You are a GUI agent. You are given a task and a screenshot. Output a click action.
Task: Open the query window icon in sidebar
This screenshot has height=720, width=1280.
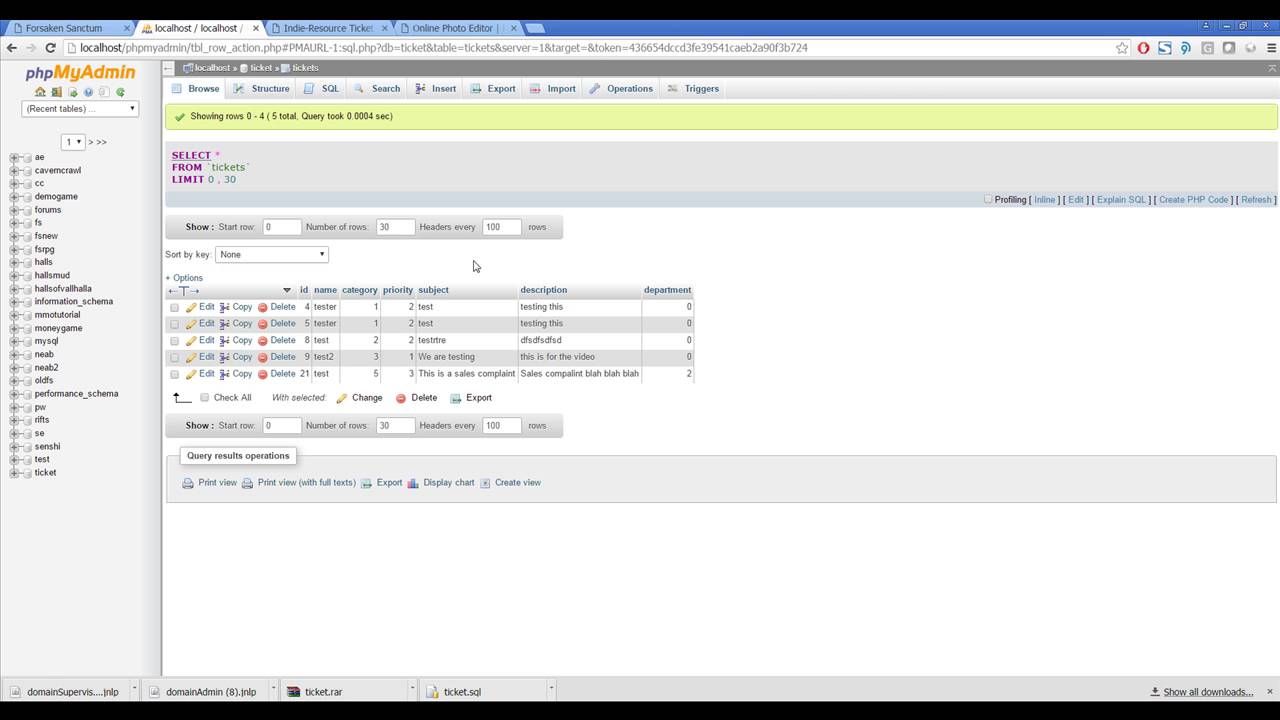pyautogui.click(x=72, y=92)
